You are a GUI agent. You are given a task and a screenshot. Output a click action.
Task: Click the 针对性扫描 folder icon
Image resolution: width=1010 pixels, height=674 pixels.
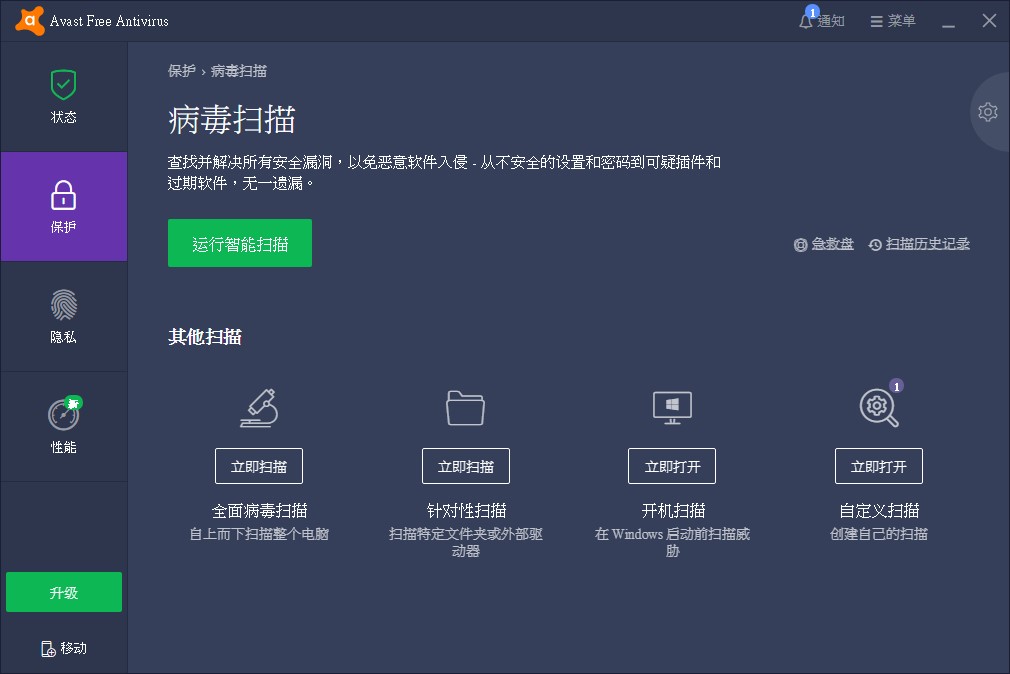tap(465, 408)
